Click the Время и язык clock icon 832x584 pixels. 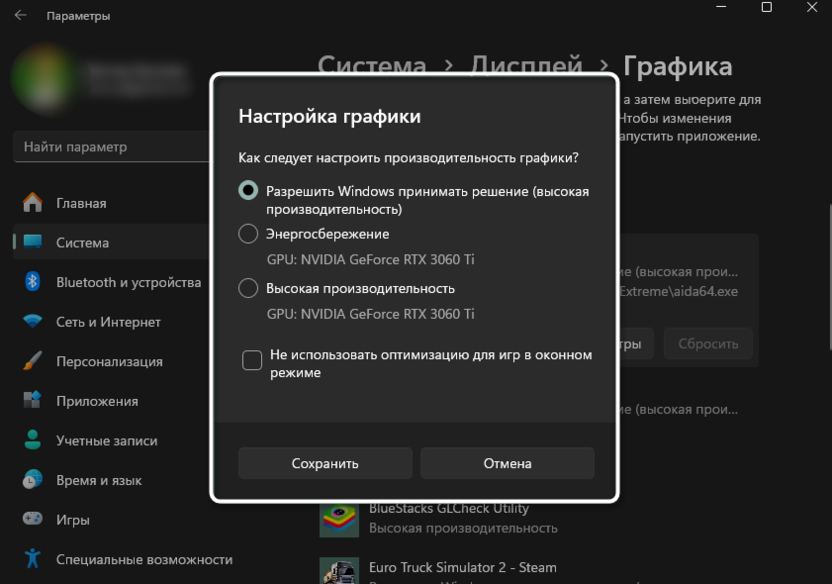tap(32, 480)
